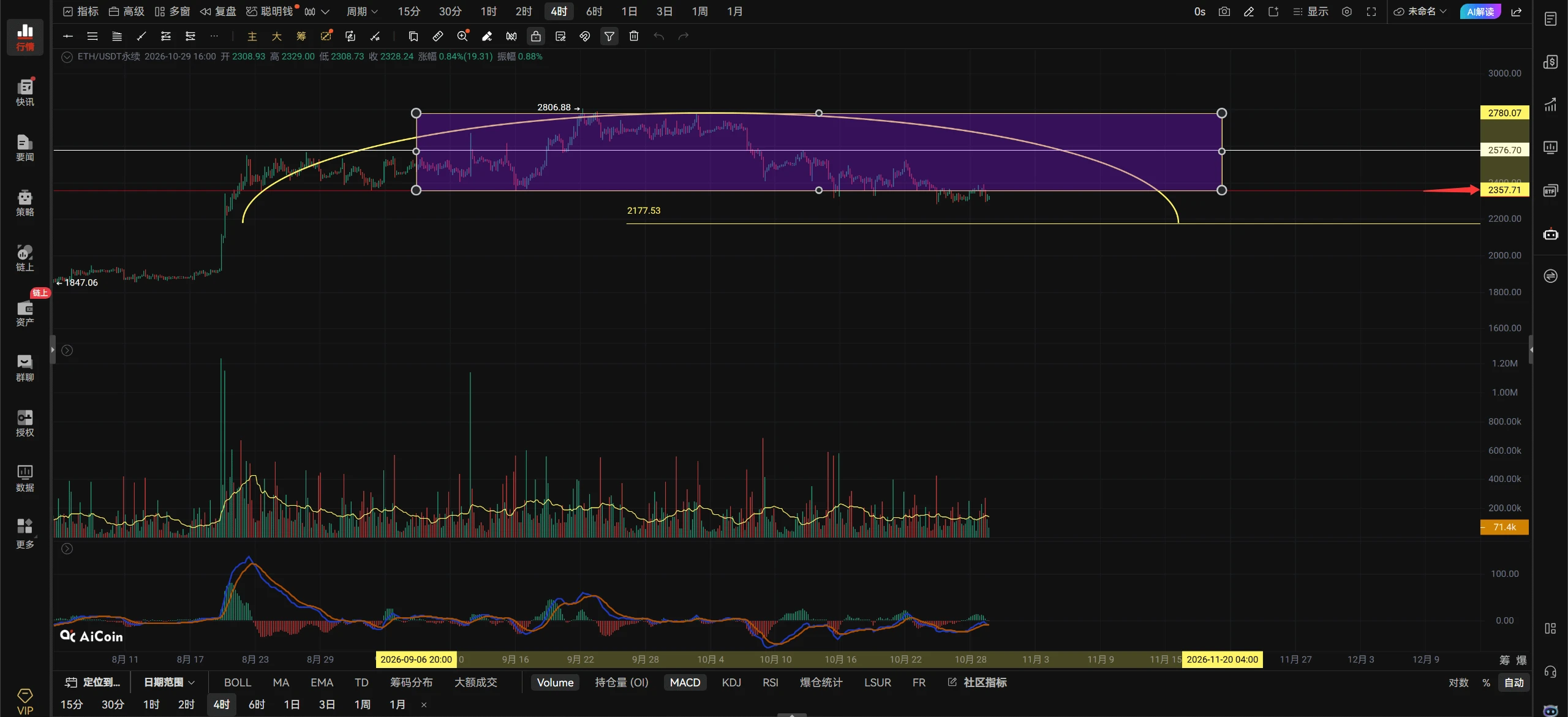1568x717 pixels.
Task: Open 数据 data section in sidebar
Action: point(25,478)
